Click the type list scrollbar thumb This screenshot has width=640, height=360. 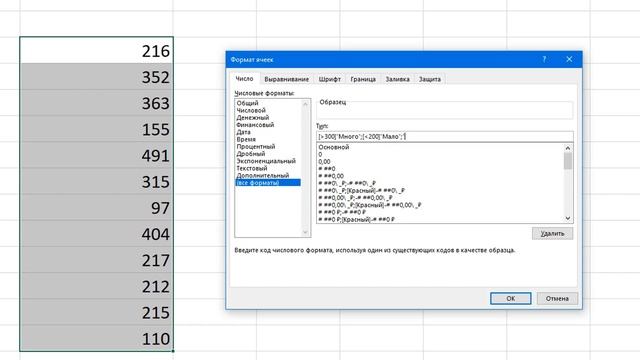[568, 161]
